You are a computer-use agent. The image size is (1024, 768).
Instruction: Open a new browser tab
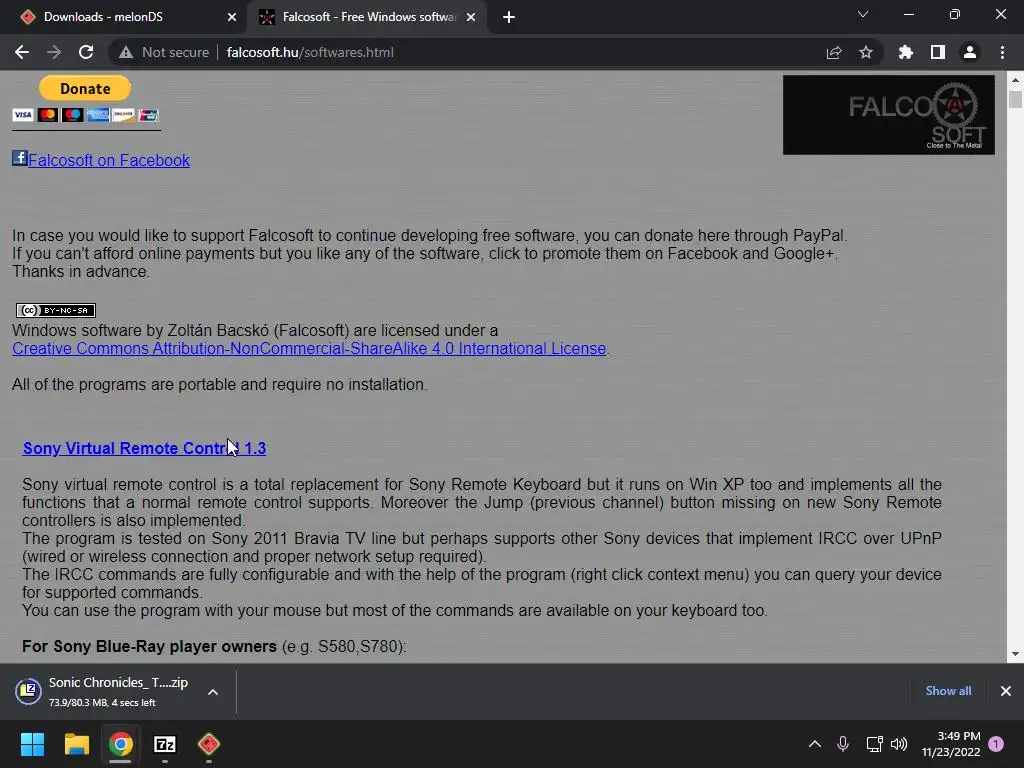coord(509,17)
